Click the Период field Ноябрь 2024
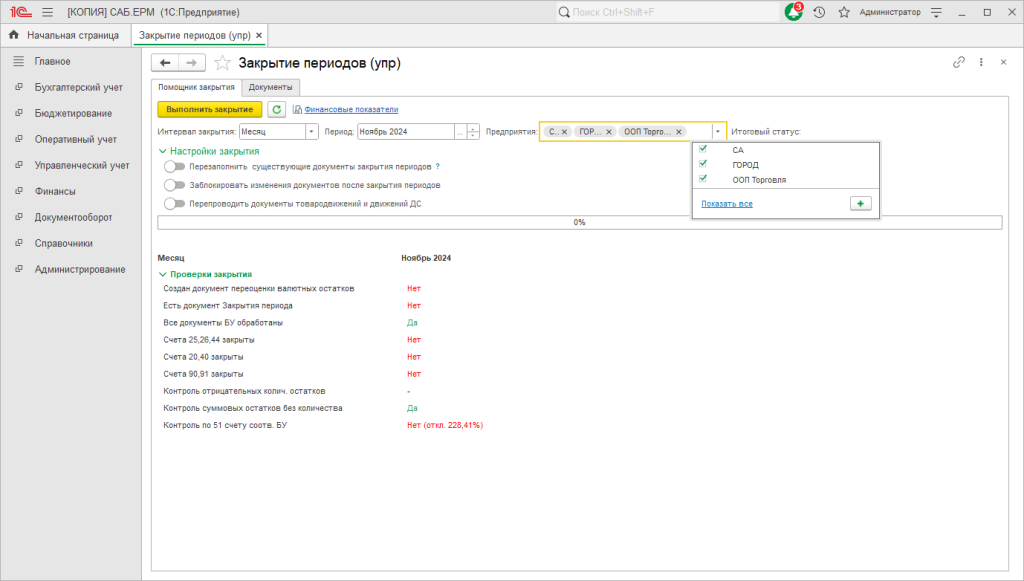1024x581 pixels. tap(406, 132)
